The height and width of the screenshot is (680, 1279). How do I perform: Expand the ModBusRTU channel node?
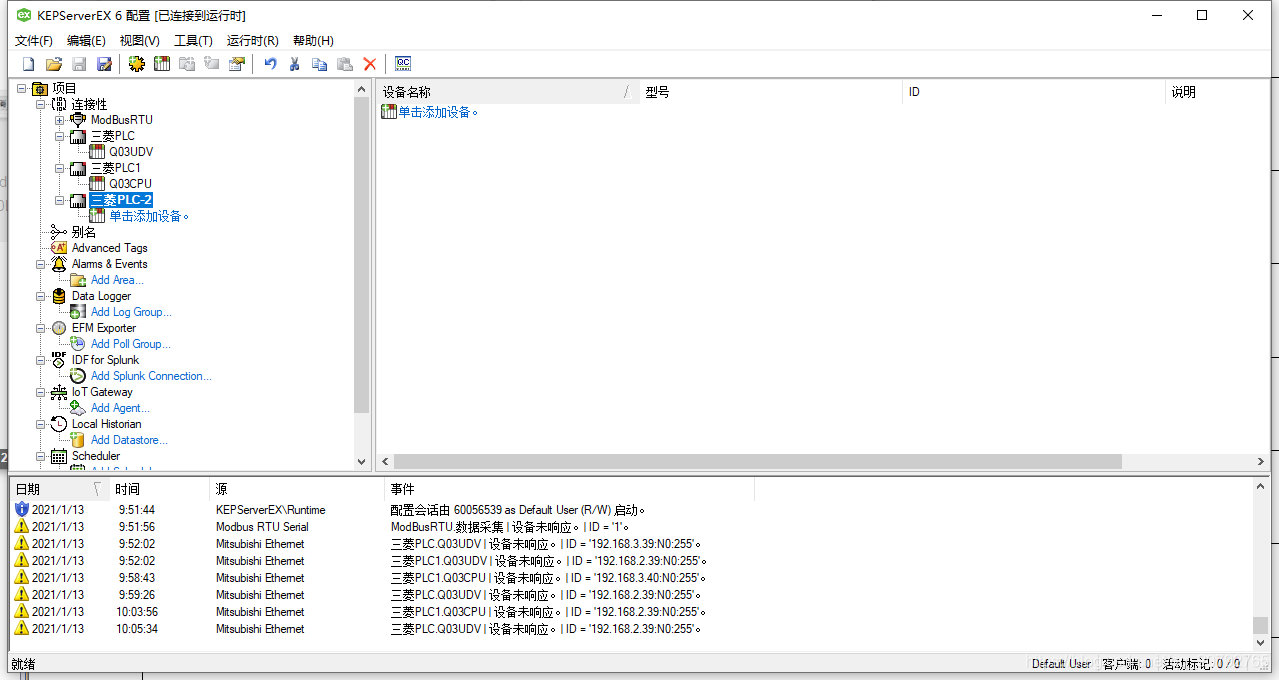coord(60,120)
